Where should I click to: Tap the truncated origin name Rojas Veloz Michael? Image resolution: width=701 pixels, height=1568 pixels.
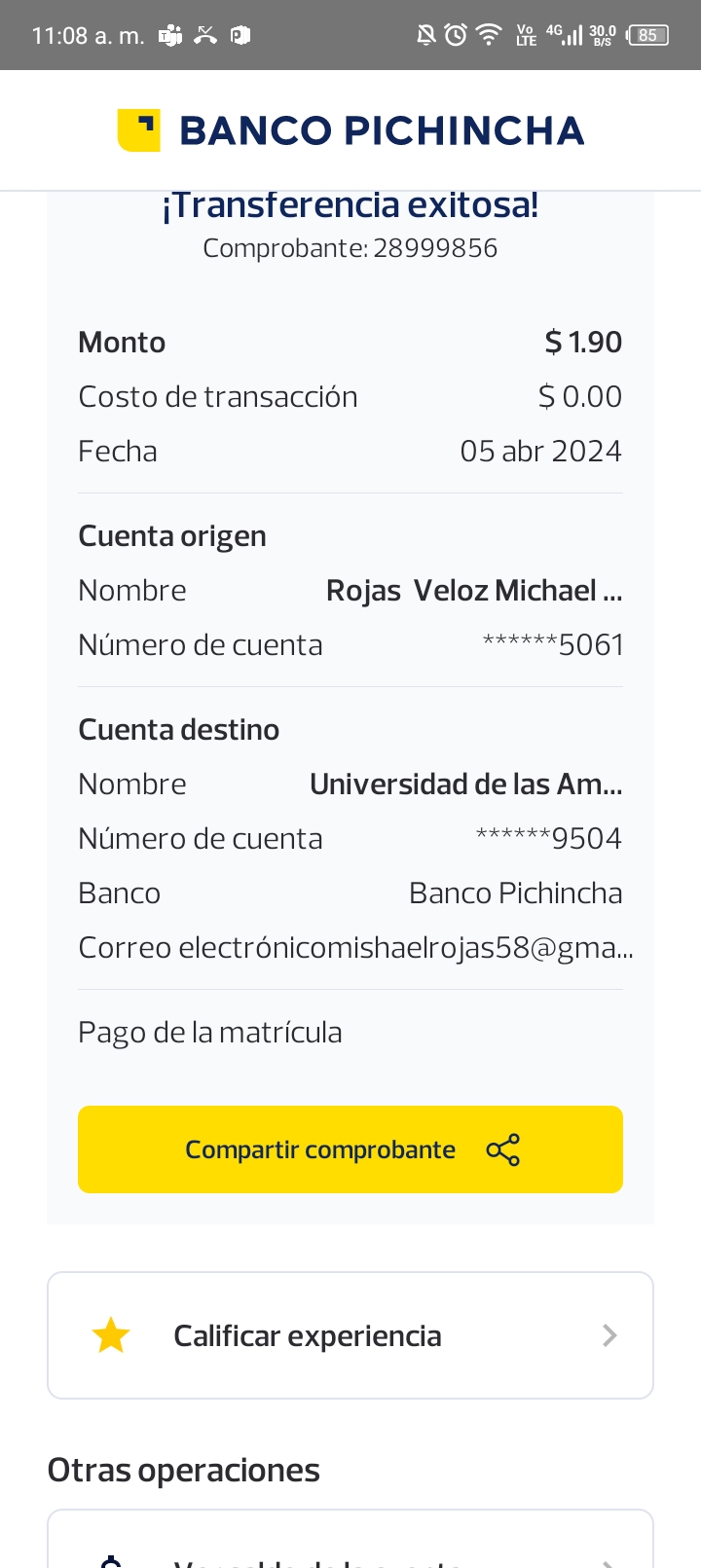[473, 591]
